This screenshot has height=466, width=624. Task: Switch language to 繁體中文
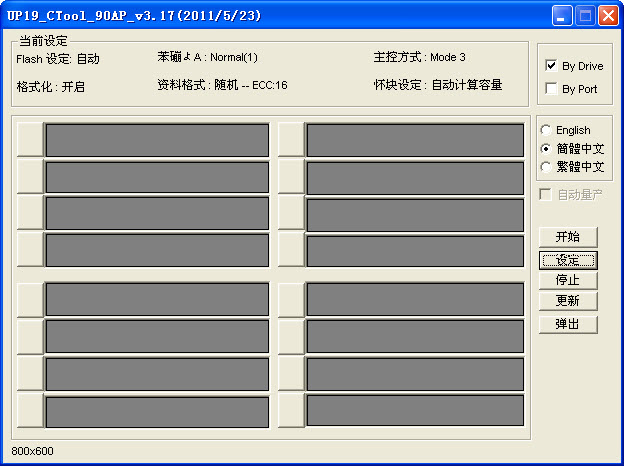tap(545, 166)
